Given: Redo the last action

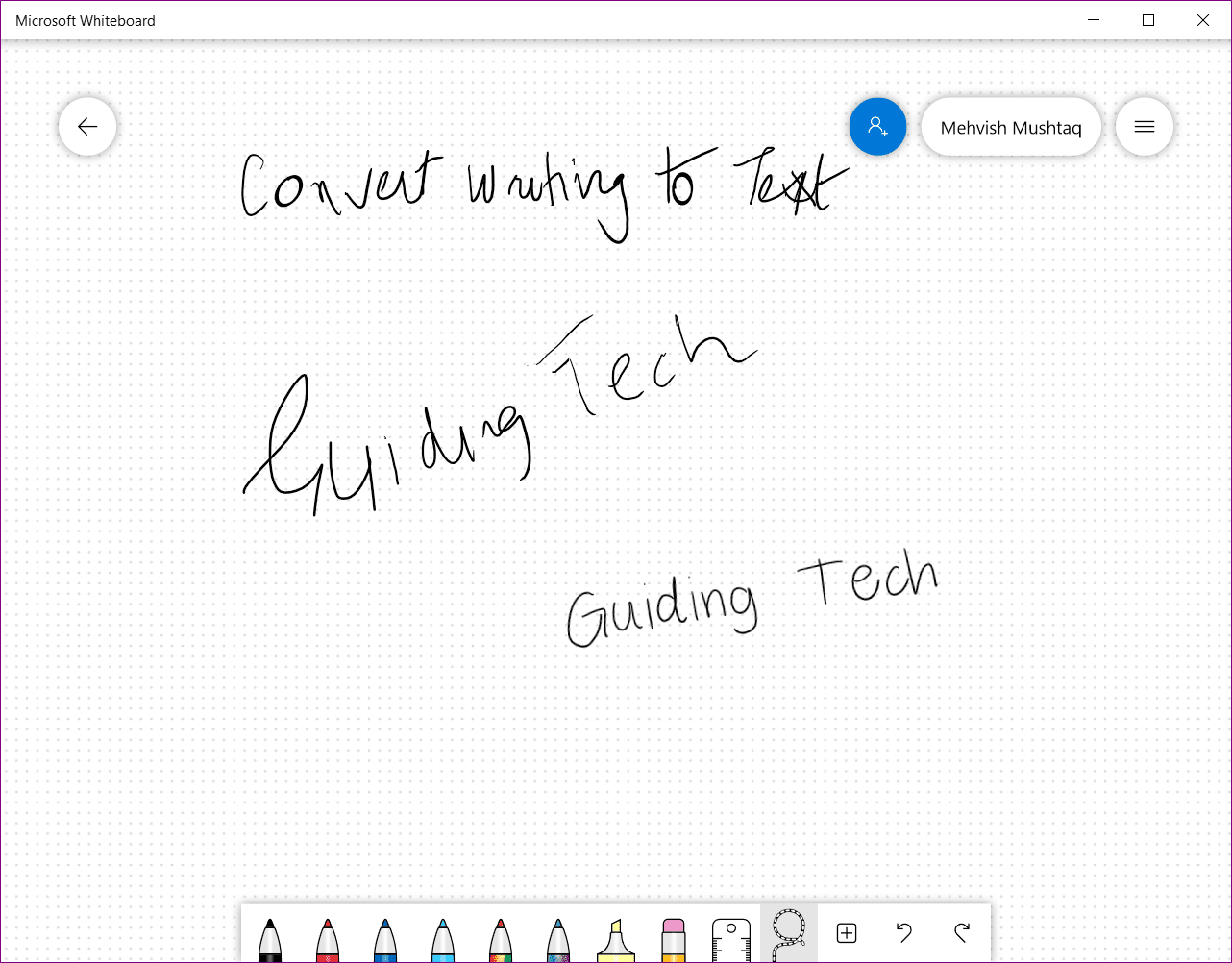Looking at the screenshot, I should [x=962, y=932].
